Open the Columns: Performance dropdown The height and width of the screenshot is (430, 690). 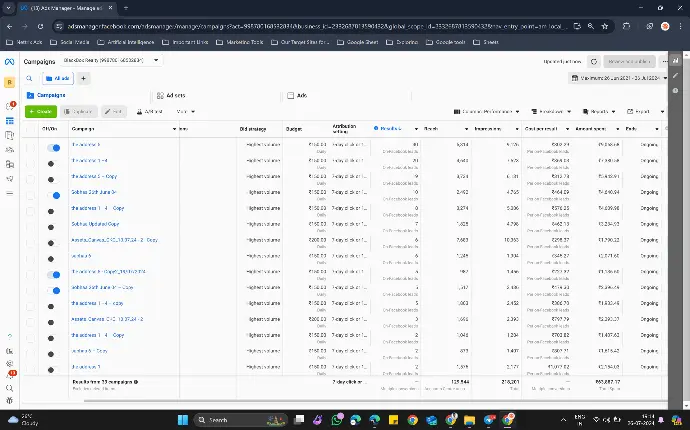[486, 112]
